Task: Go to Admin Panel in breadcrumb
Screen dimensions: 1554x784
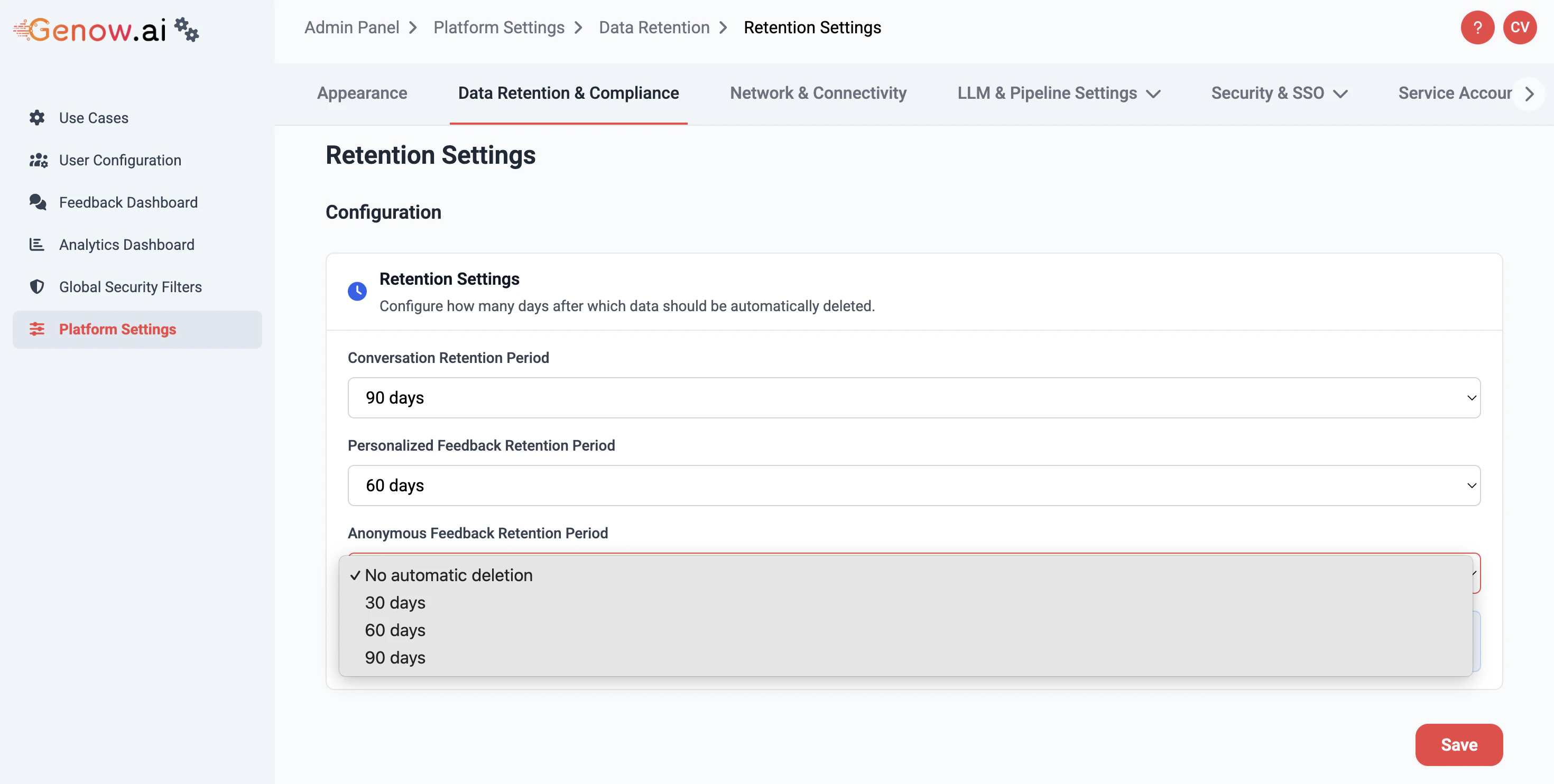Action: pos(351,27)
